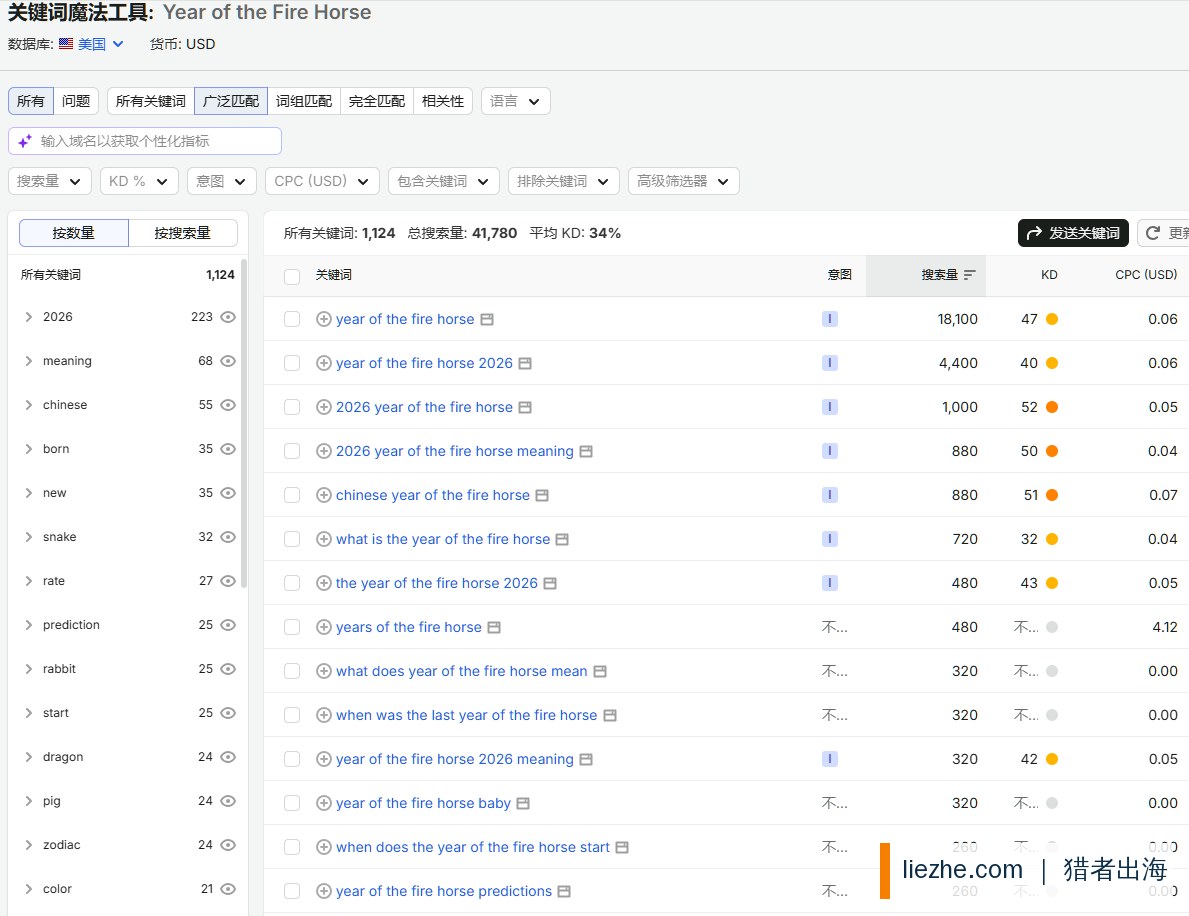
Task: Expand the 'chinese' keyword group
Action: [29, 405]
